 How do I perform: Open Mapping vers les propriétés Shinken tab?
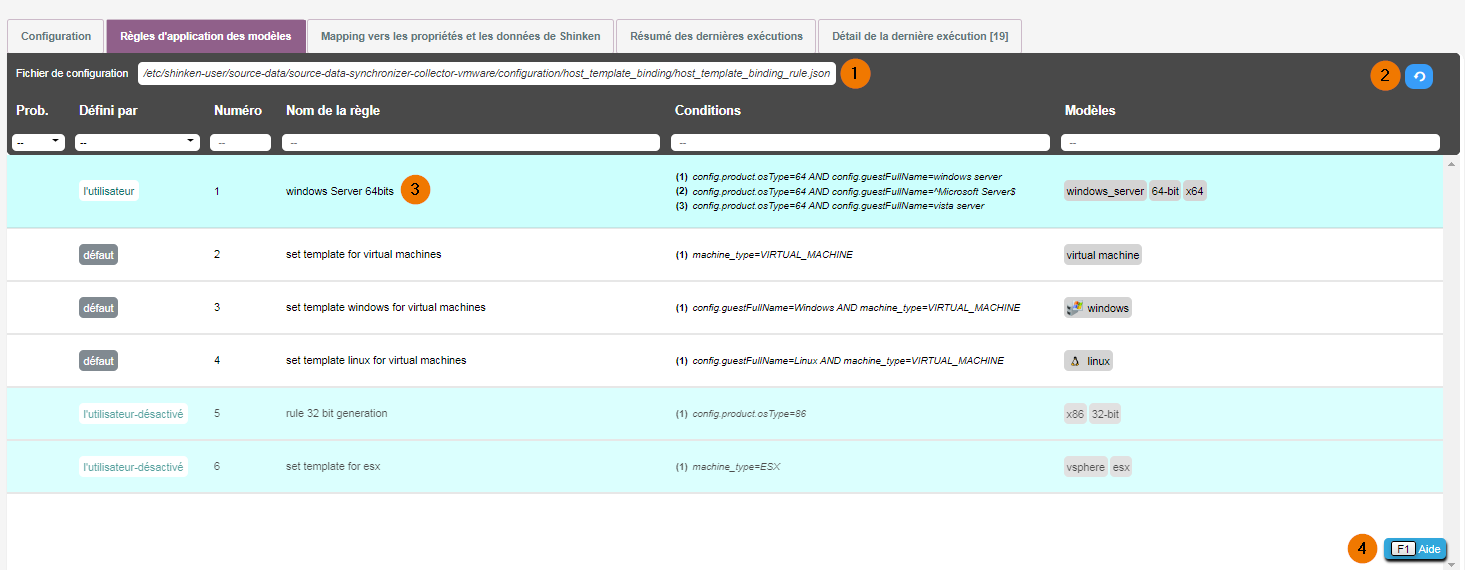coord(460,36)
